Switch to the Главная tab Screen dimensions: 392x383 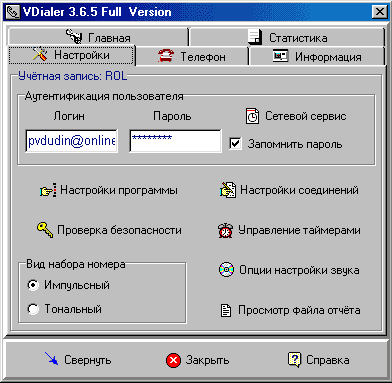tap(98, 37)
